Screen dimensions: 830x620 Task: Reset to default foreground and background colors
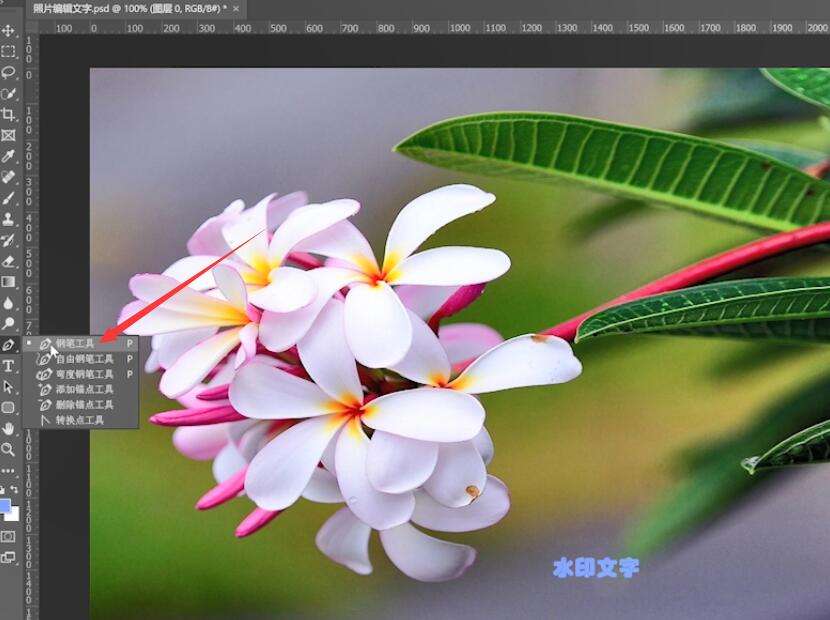[3, 490]
